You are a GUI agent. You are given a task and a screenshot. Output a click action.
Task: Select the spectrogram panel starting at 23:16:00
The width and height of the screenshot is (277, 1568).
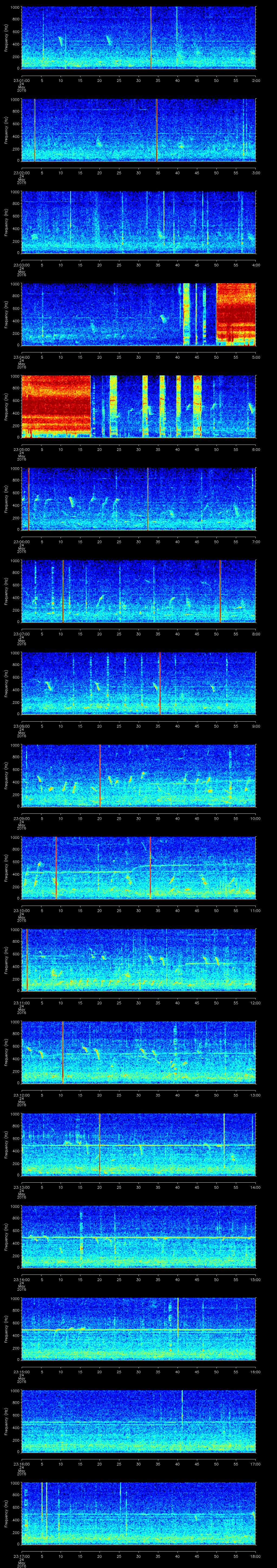[139, 1421]
